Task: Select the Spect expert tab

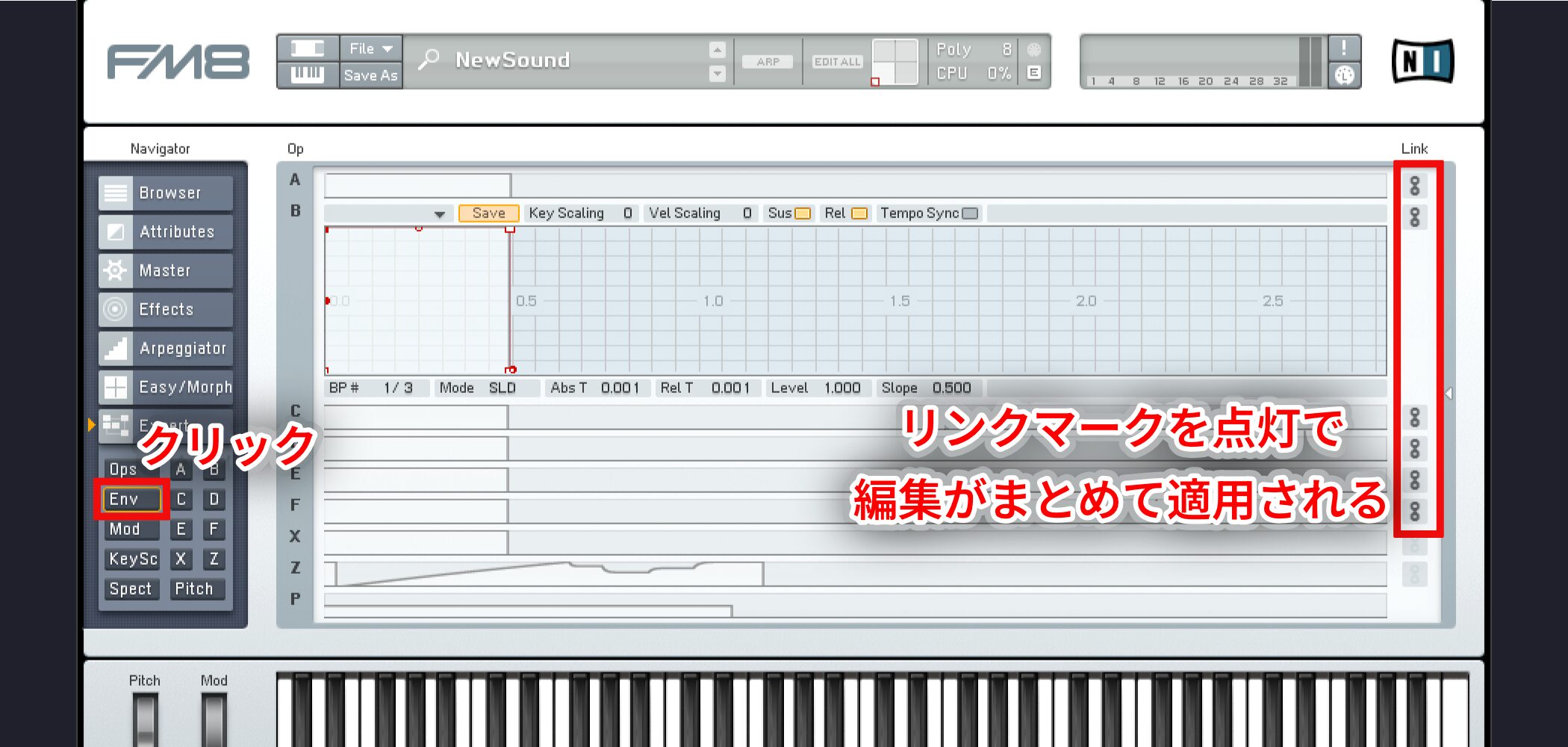Action: click(131, 589)
